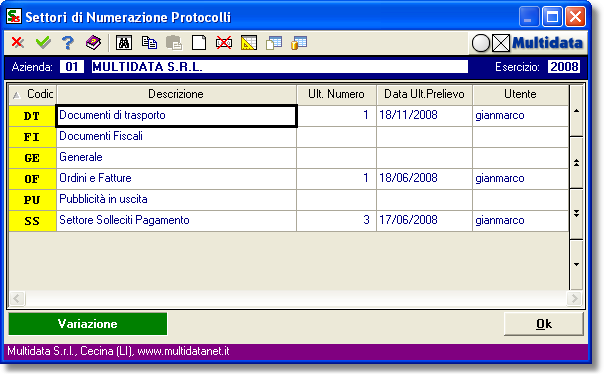Click the horizontal scrollbar right arrow
Viewport: 604px width, 376px height.
point(574,298)
